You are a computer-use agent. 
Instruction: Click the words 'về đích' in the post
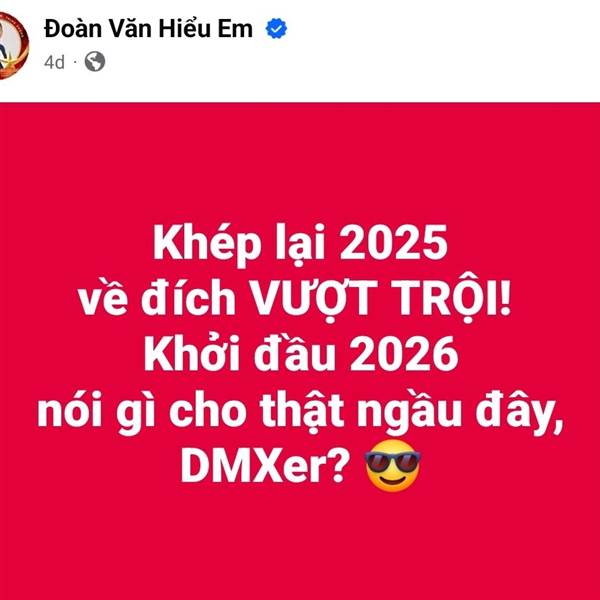(x=157, y=298)
